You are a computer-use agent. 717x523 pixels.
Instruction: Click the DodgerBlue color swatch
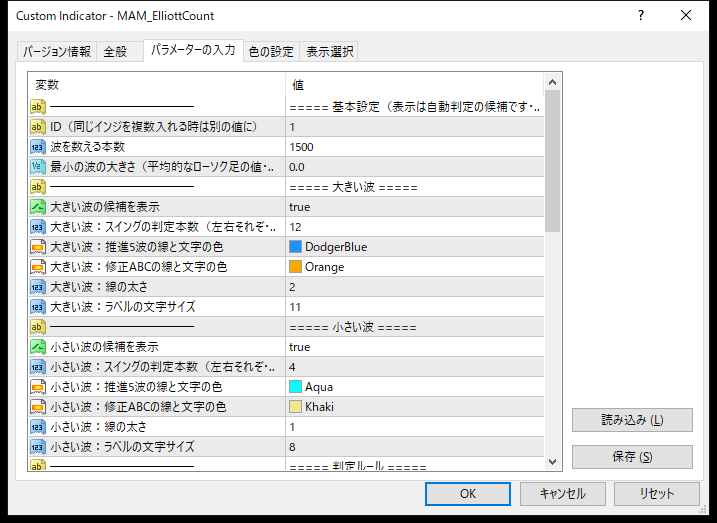(295, 247)
